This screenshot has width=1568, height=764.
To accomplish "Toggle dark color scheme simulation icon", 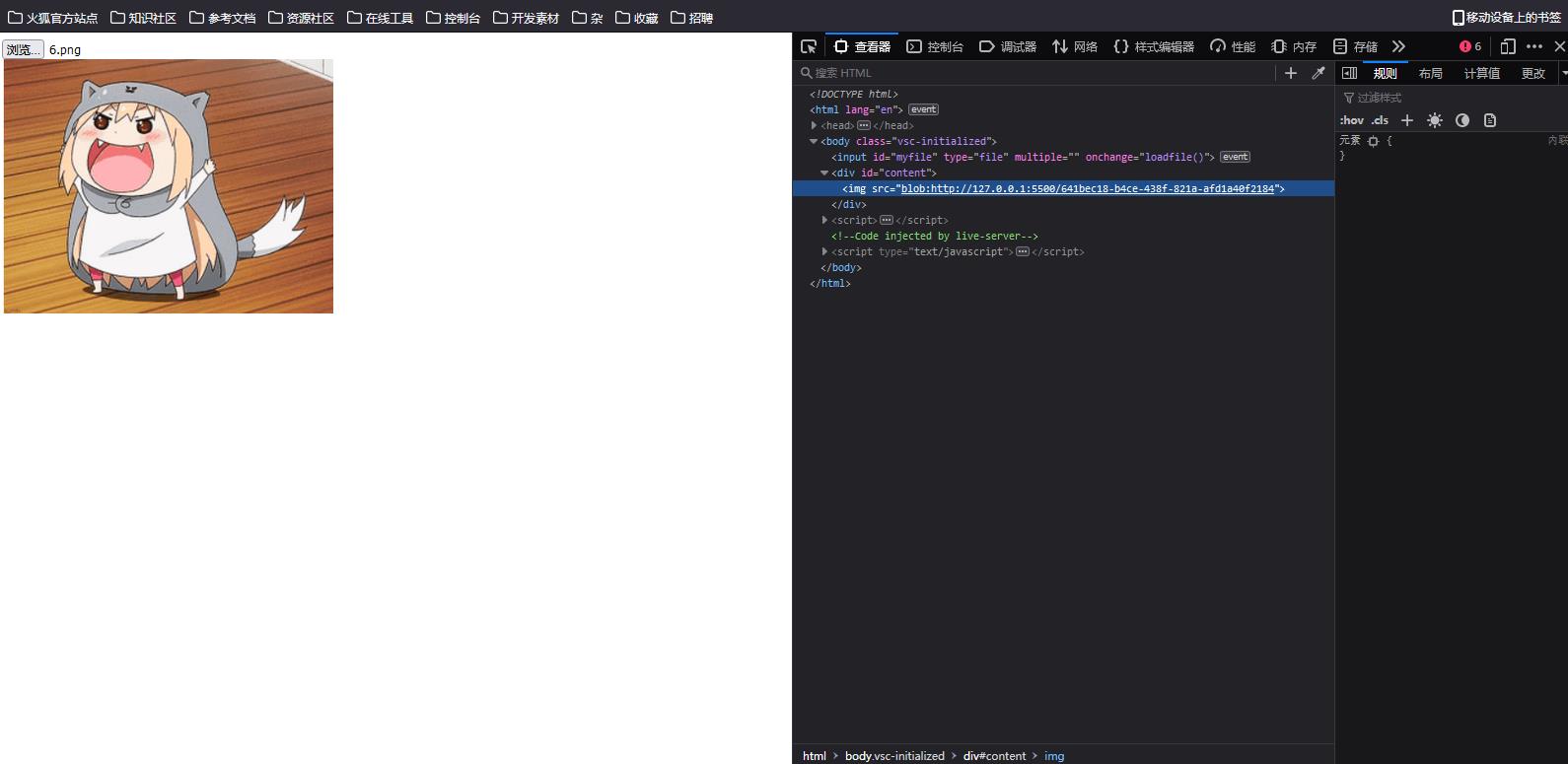I will click(1462, 120).
